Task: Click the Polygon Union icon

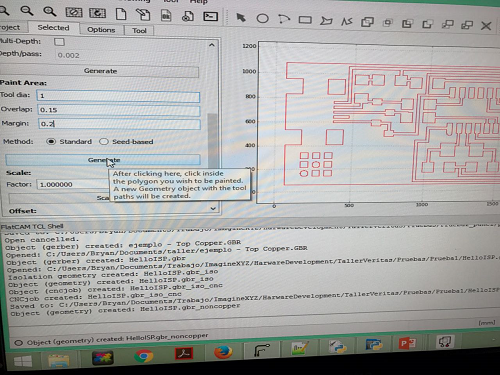Action: tap(367, 22)
